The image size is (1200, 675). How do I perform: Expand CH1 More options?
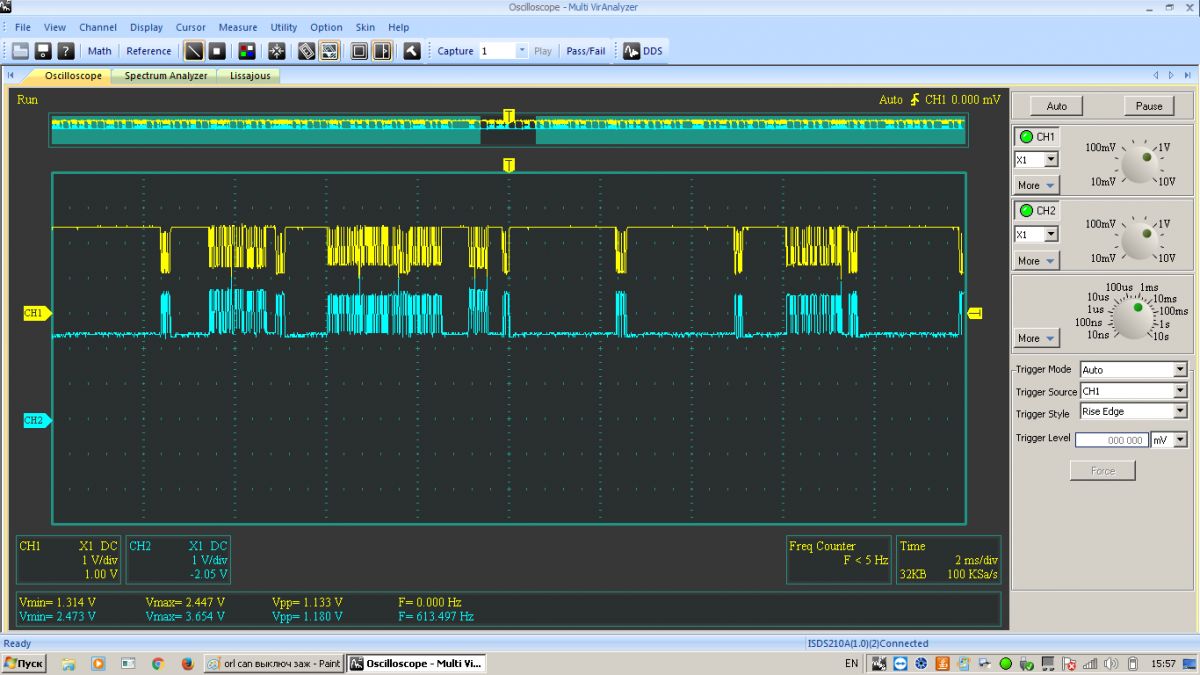click(1036, 185)
